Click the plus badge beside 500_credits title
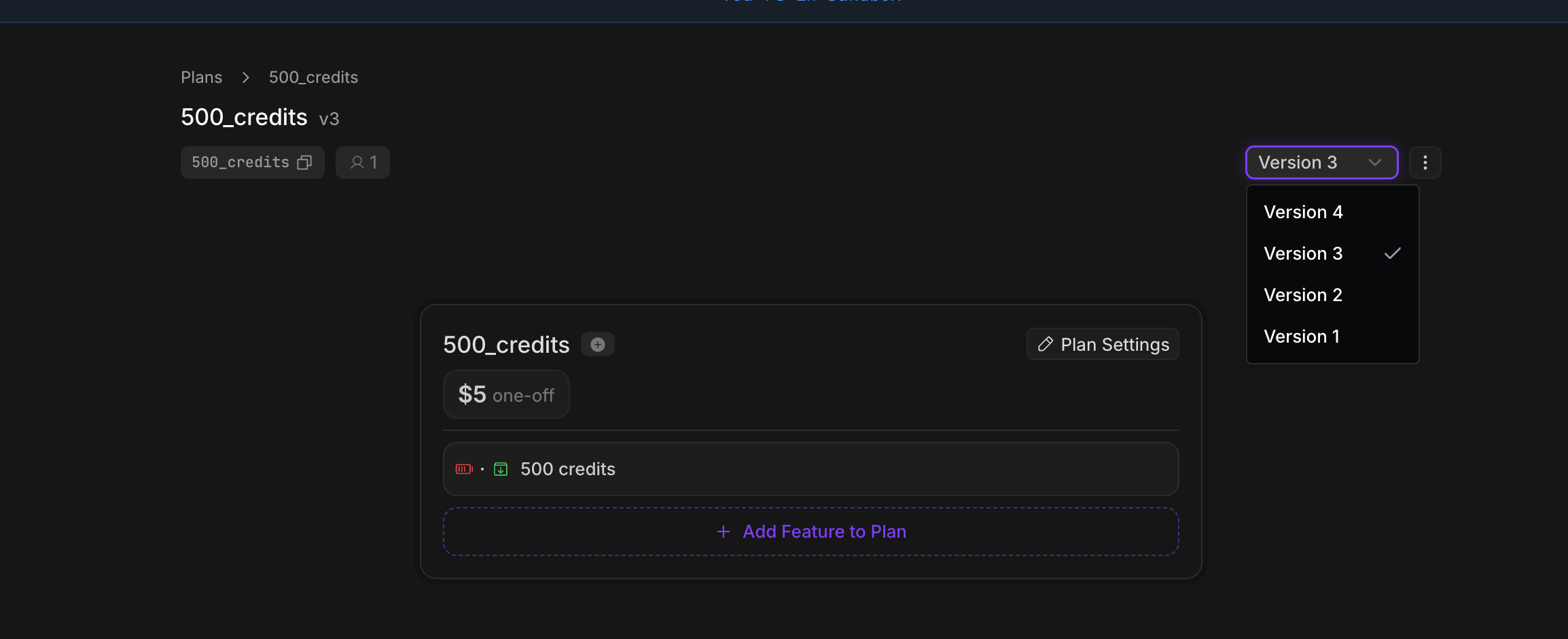 pyautogui.click(x=598, y=345)
